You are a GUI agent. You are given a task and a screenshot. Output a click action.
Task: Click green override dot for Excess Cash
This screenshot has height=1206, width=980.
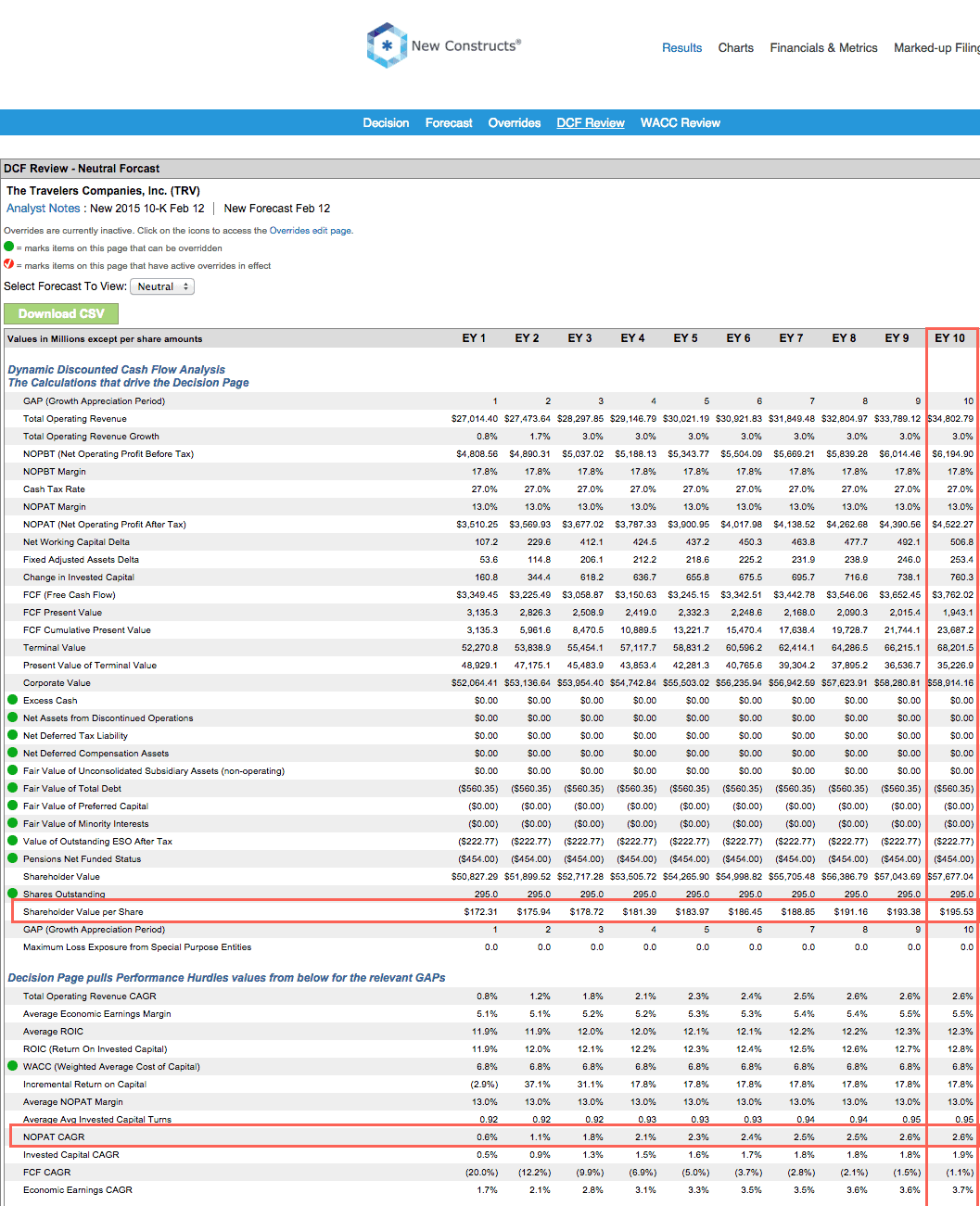[x=13, y=700]
